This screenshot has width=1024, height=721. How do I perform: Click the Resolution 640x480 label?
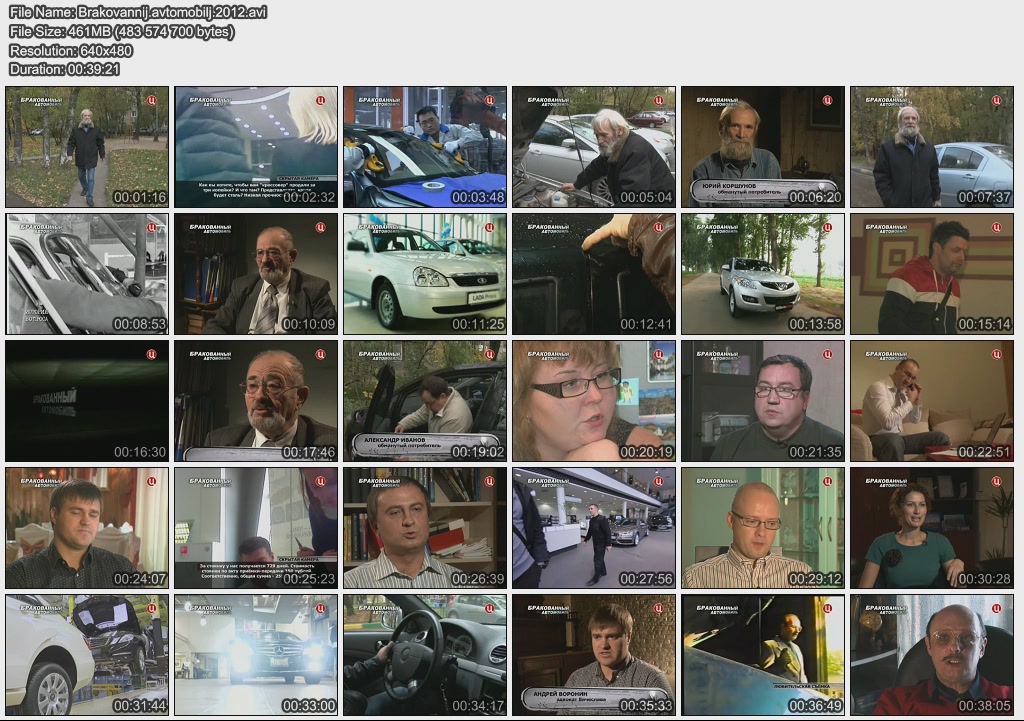[71, 50]
